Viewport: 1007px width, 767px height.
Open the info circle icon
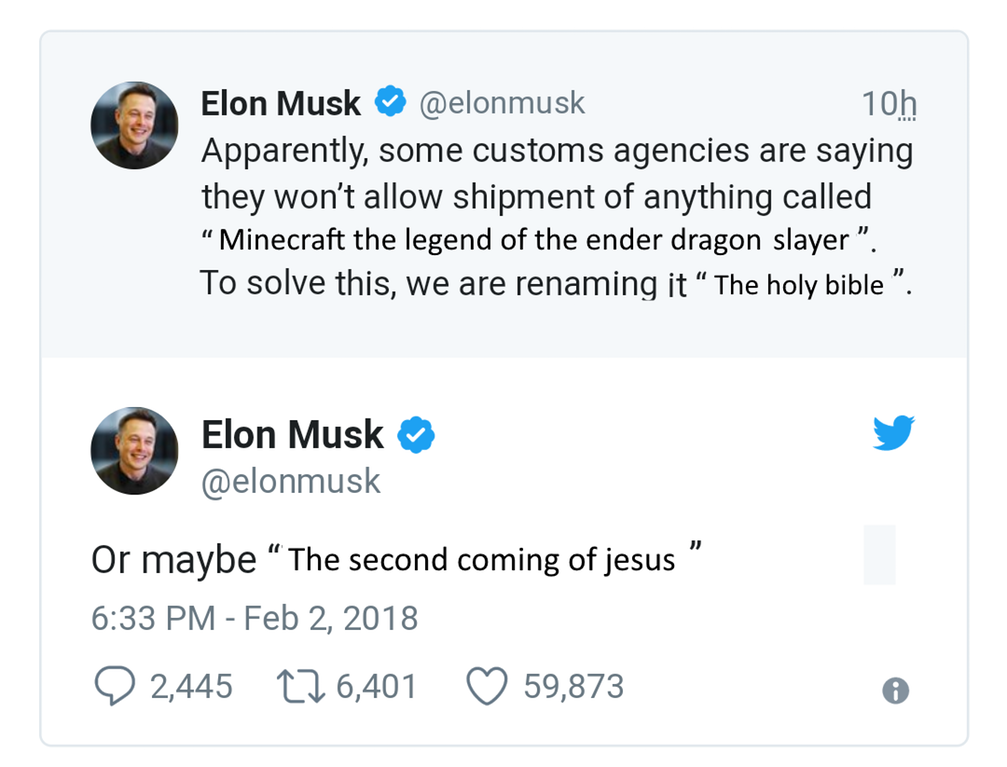click(x=895, y=691)
